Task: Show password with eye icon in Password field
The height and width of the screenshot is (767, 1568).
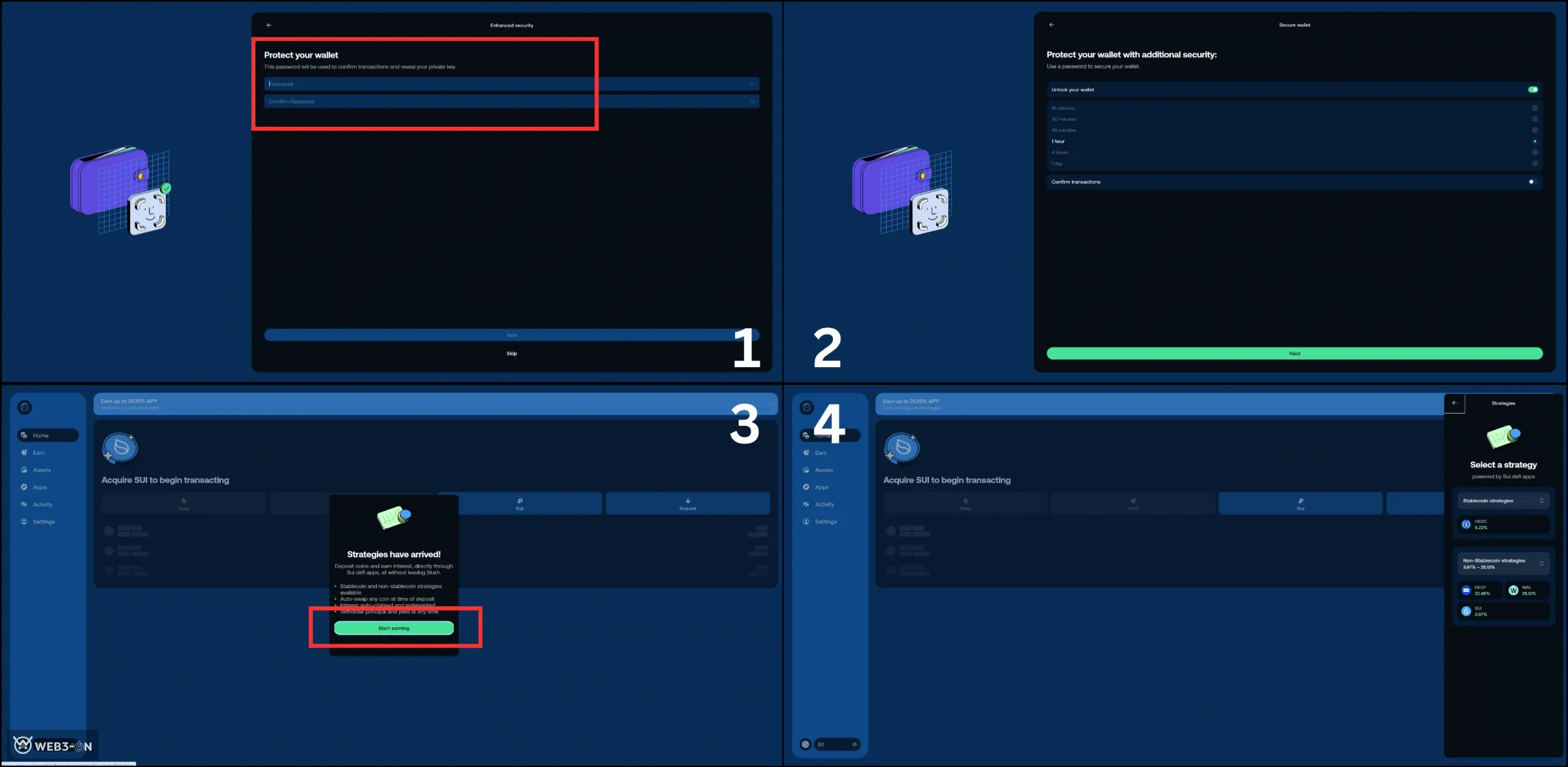Action: point(752,84)
